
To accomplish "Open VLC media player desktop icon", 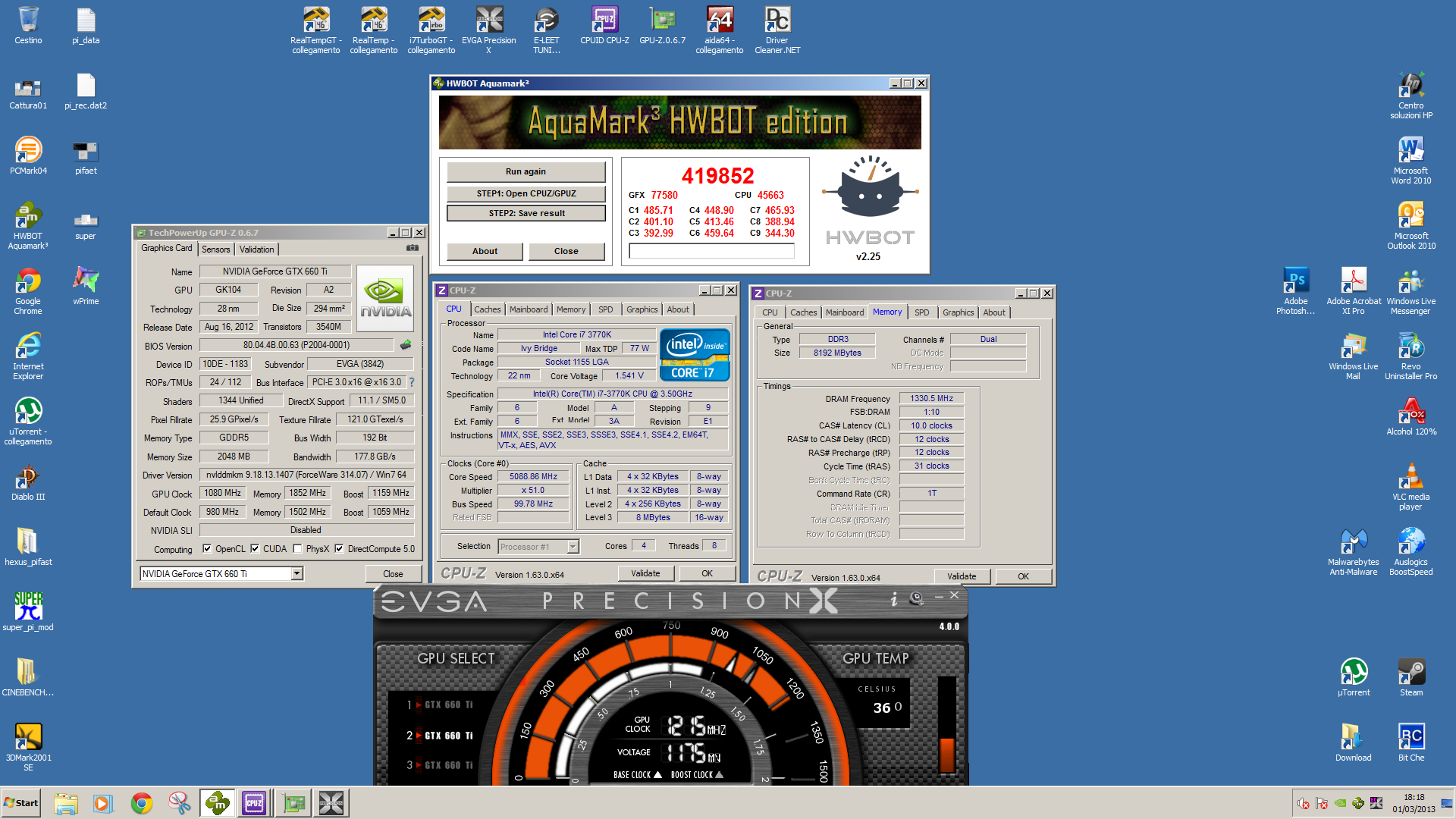I will tap(1411, 486).
